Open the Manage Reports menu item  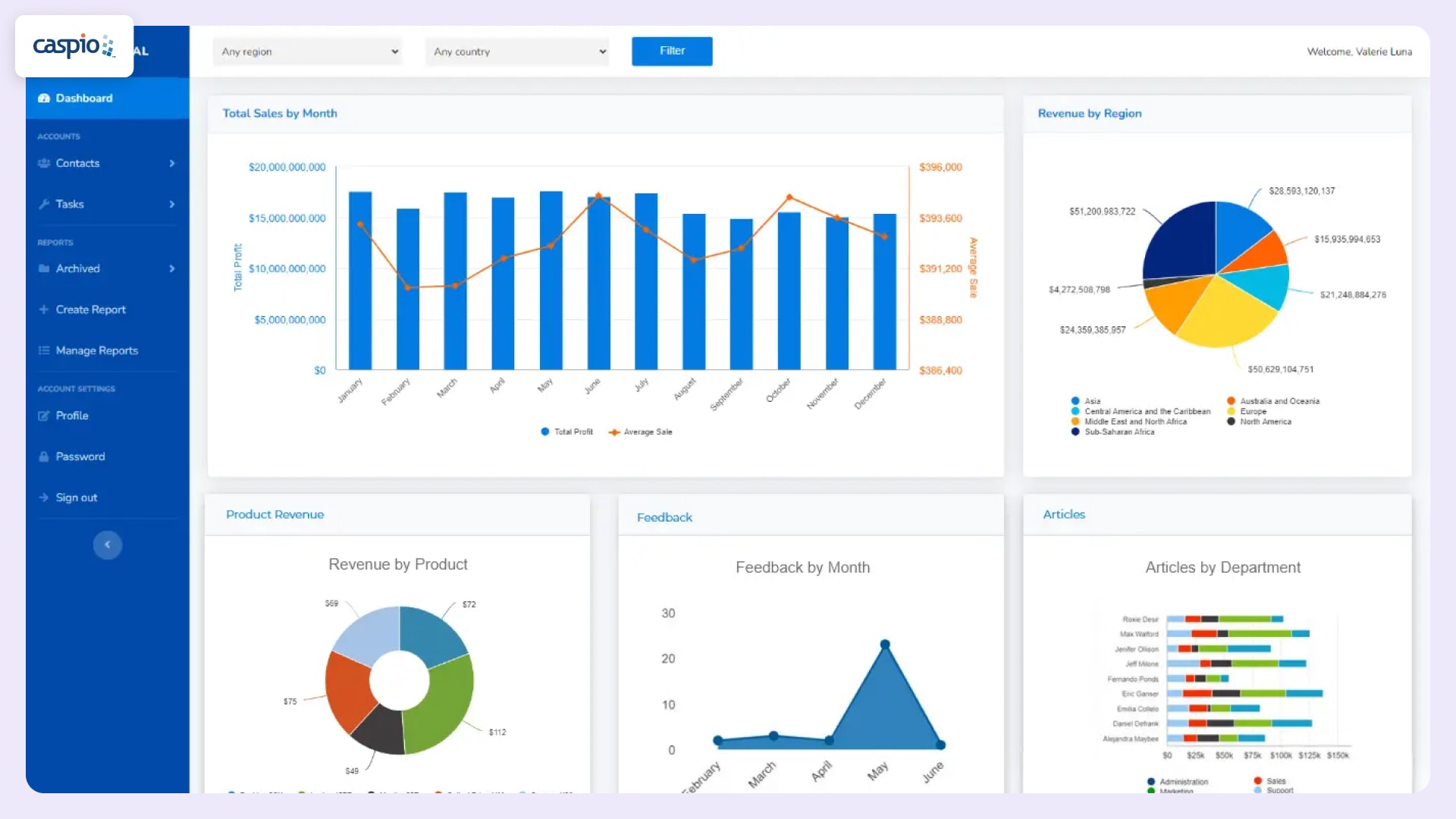tap(97, 351)
